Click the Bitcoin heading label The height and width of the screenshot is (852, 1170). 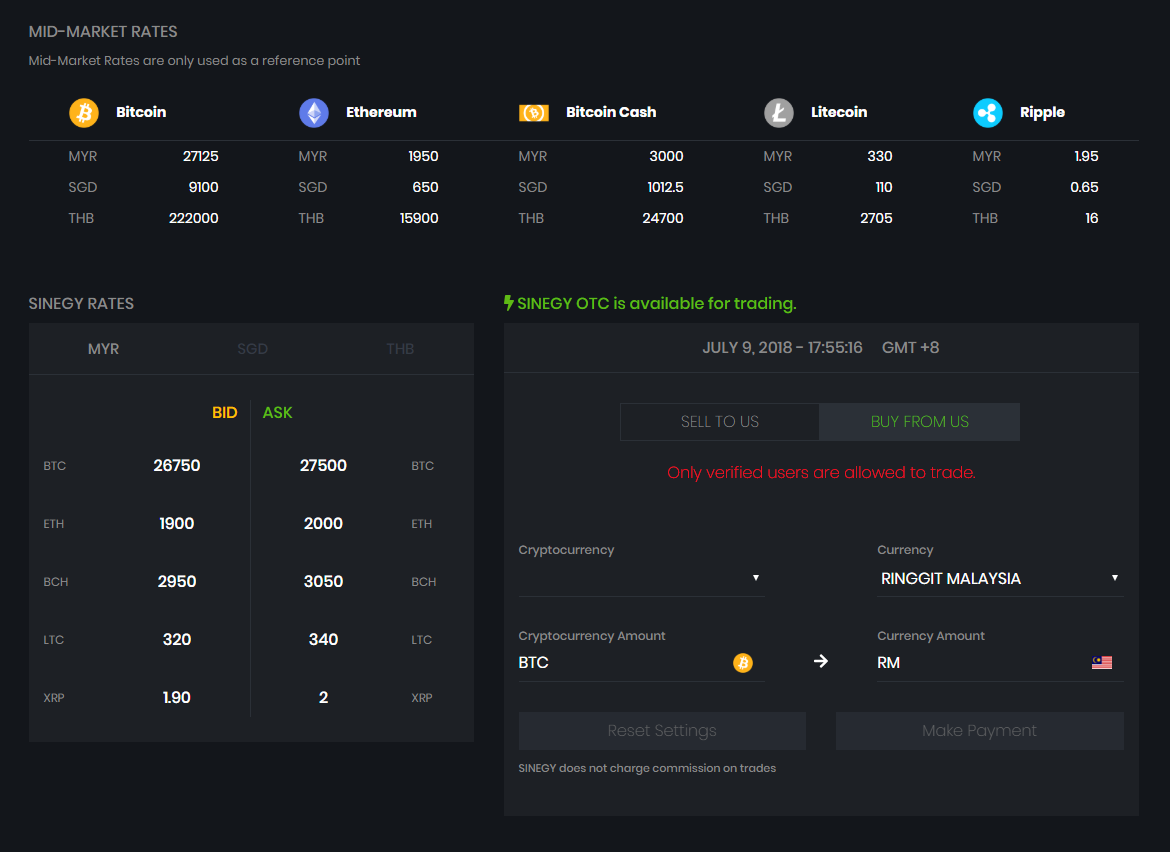pyautogui.click(x=141, y=112)
